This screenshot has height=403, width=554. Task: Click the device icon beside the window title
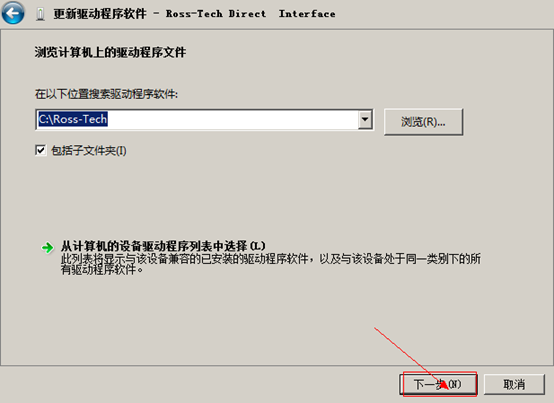pos(41,14)
